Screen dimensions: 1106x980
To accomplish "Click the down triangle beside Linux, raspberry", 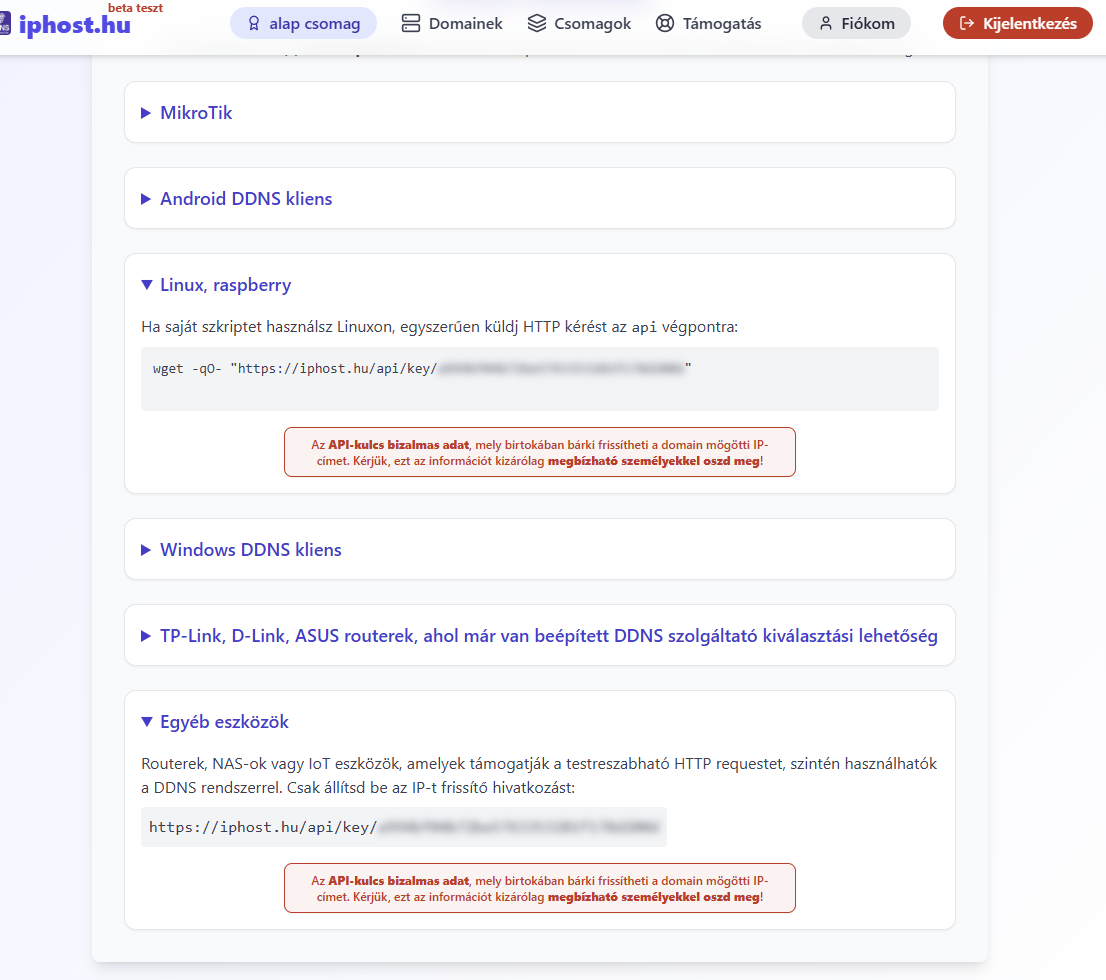I will click(147, 285).
